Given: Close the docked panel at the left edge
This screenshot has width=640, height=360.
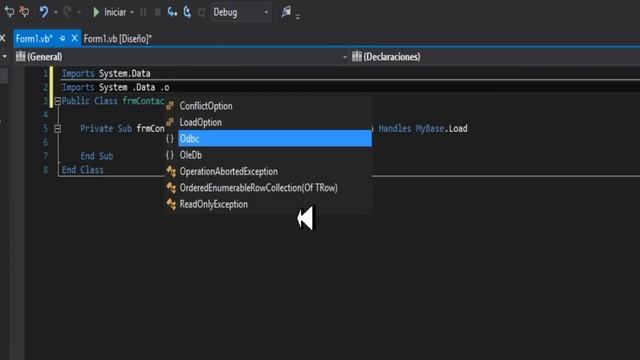Looking at the screenshot, I should tap(2, 38).
